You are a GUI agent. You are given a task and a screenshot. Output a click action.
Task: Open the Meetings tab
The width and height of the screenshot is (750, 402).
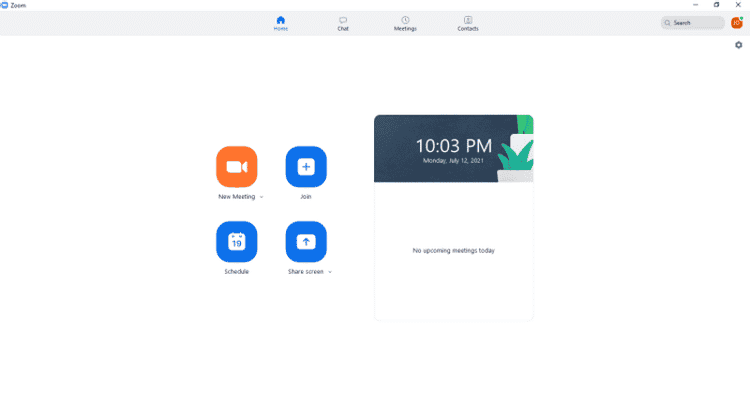tap(405, 23)
